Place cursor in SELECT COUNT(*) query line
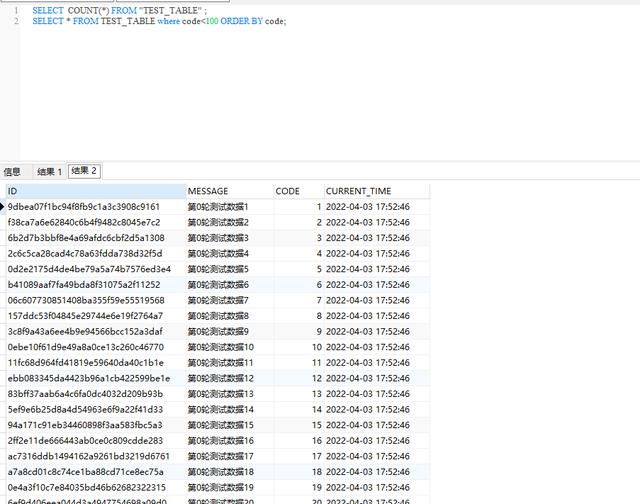The height and width of the screenshot is (504, 640). click(120, 11)
